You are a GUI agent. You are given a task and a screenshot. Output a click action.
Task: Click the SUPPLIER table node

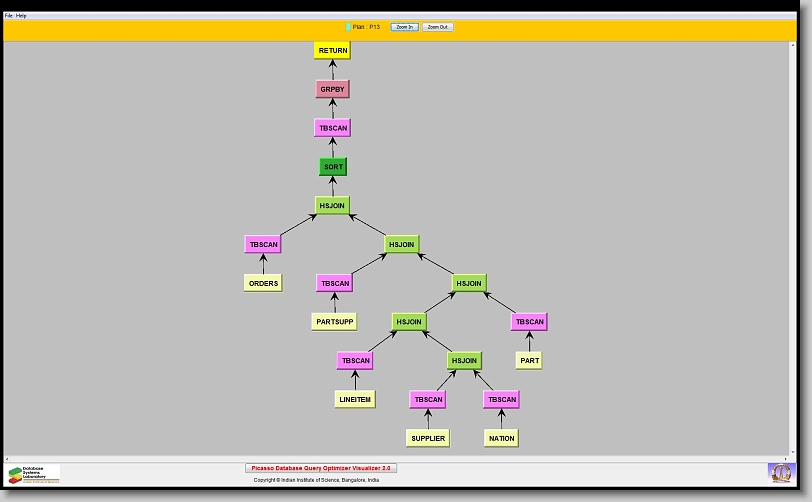click(x=428, y=438)
